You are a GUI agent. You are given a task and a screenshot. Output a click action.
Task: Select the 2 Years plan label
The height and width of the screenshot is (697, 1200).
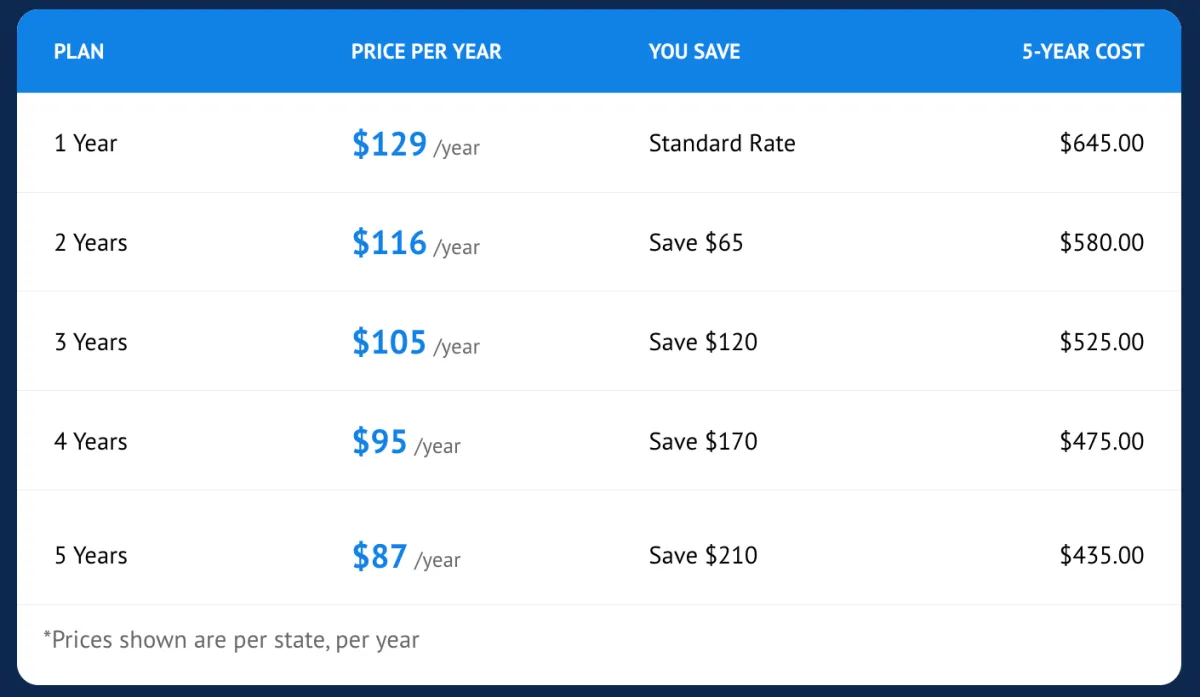click(91, 243)
